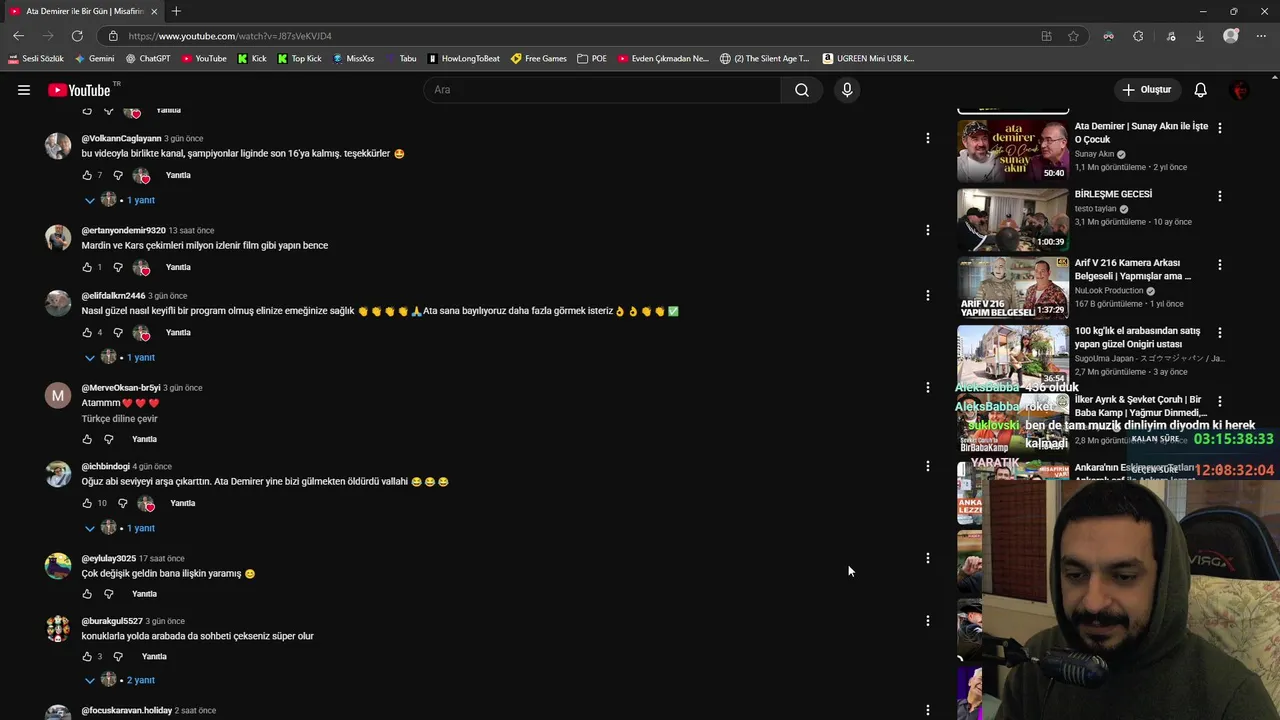Click the YouTube logo
Image resolution: width=1280 pixels, height=720 pixels.
pos(79,90)
